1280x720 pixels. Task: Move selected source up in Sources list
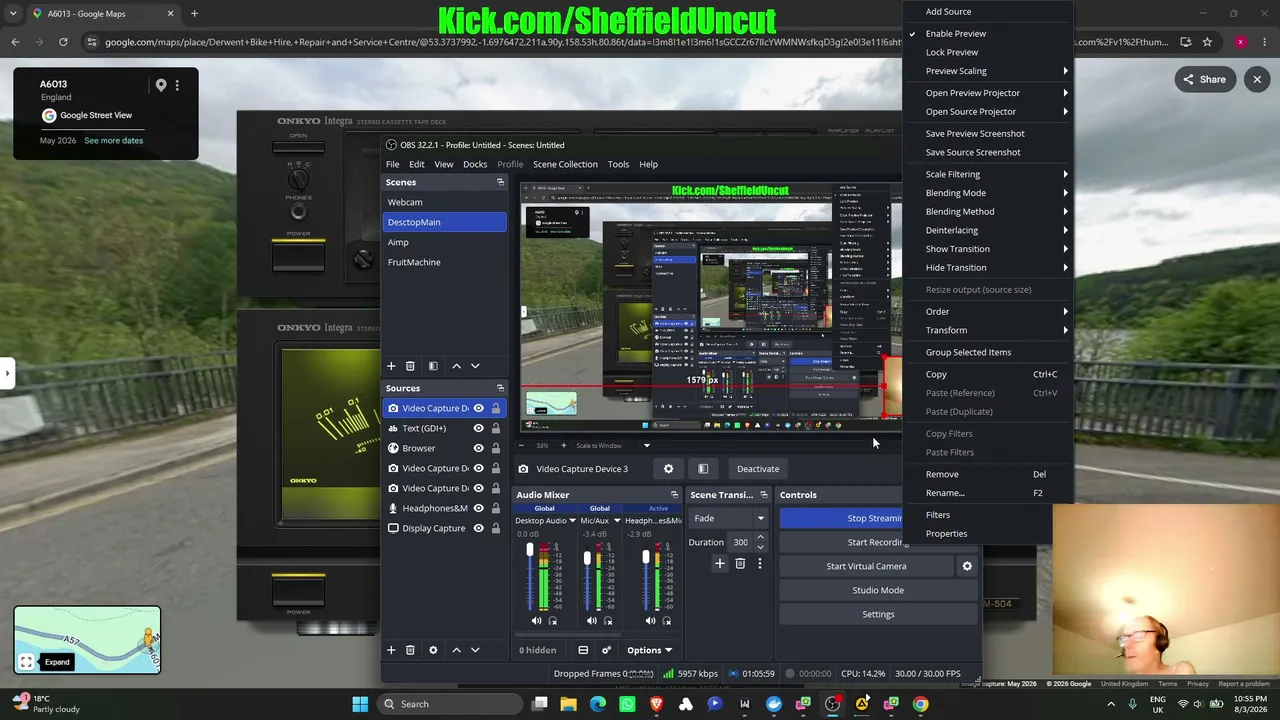457,650
